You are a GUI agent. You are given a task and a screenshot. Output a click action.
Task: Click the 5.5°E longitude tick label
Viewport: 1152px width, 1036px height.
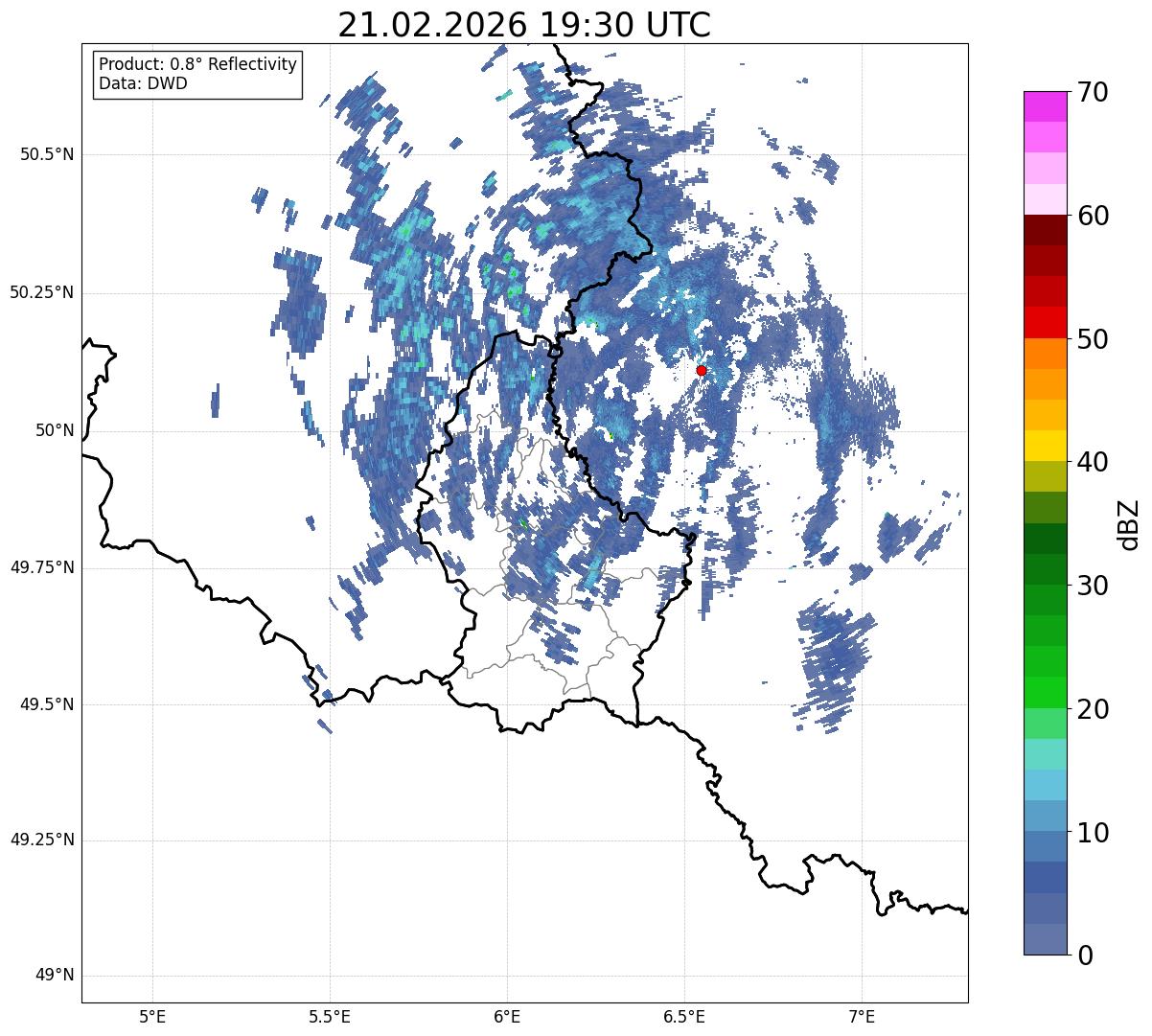coord(330,1016)
